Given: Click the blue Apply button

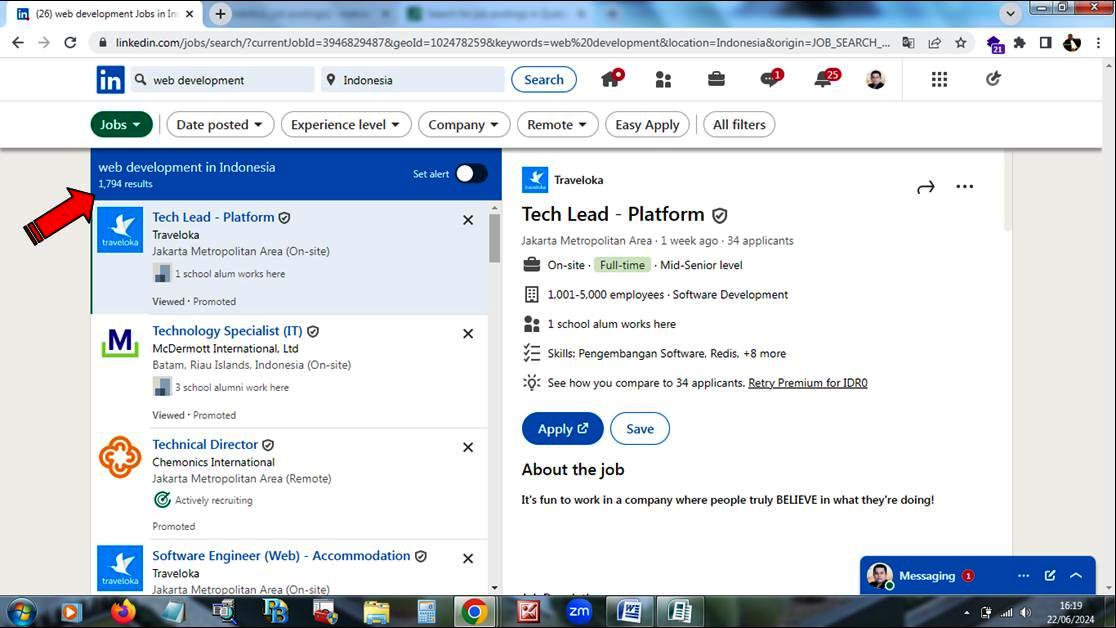Looking at the screenshot, I should pos(562,429).
